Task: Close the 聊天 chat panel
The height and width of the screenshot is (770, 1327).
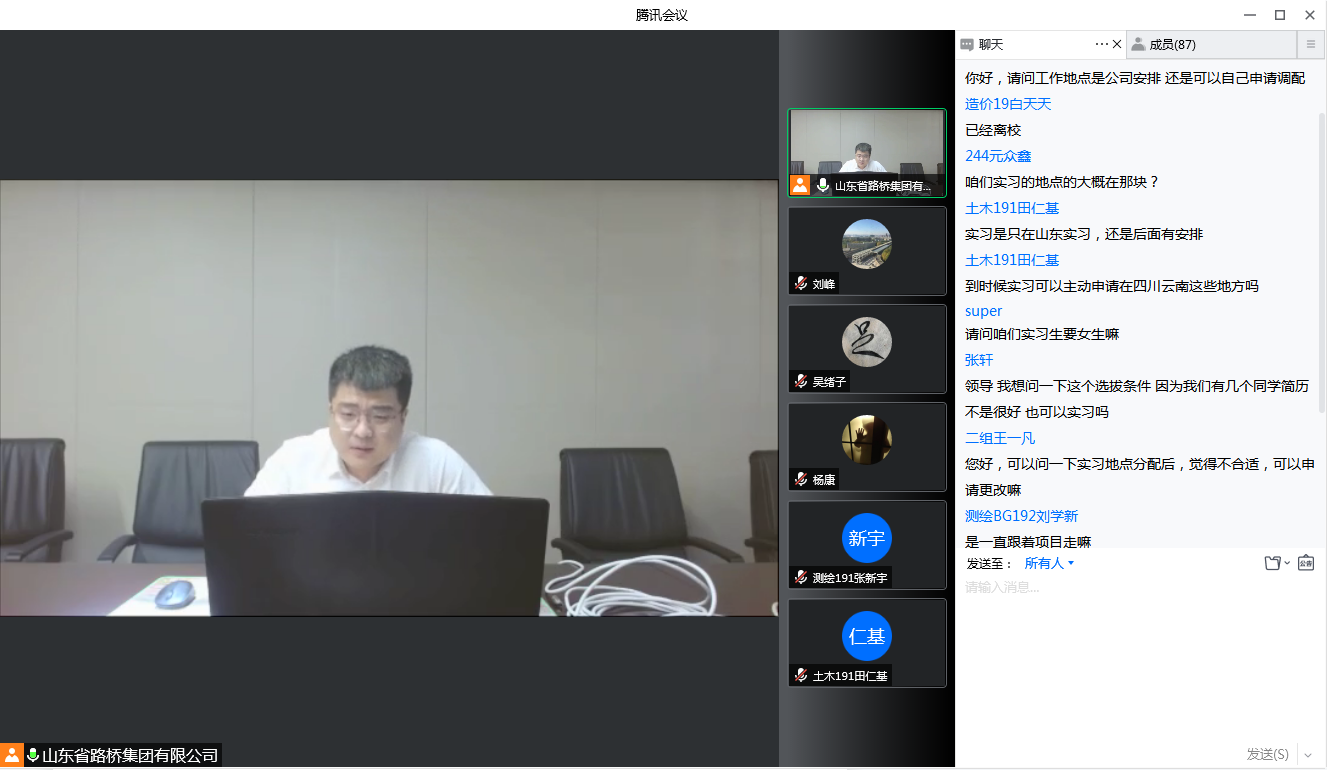Action: (x=1117, y=44)
